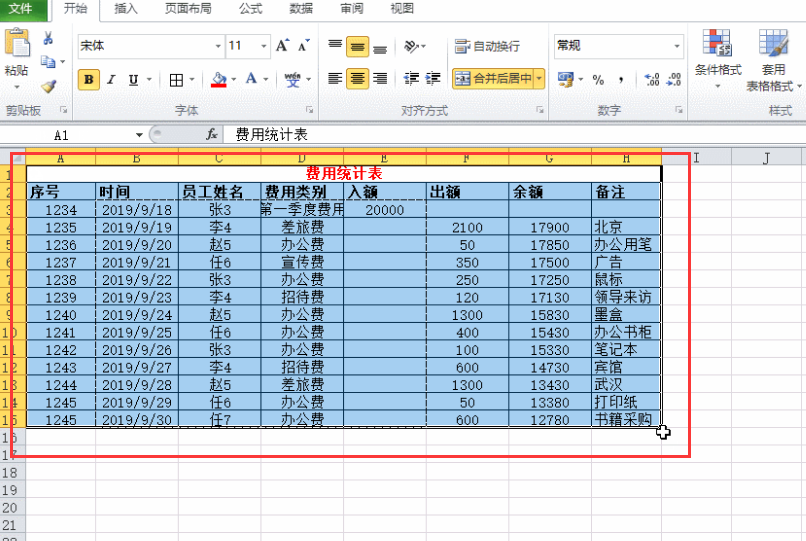Open the font size 11 dropdown
Viewport: 806px width, 541px height.
(x=264, y=46)
